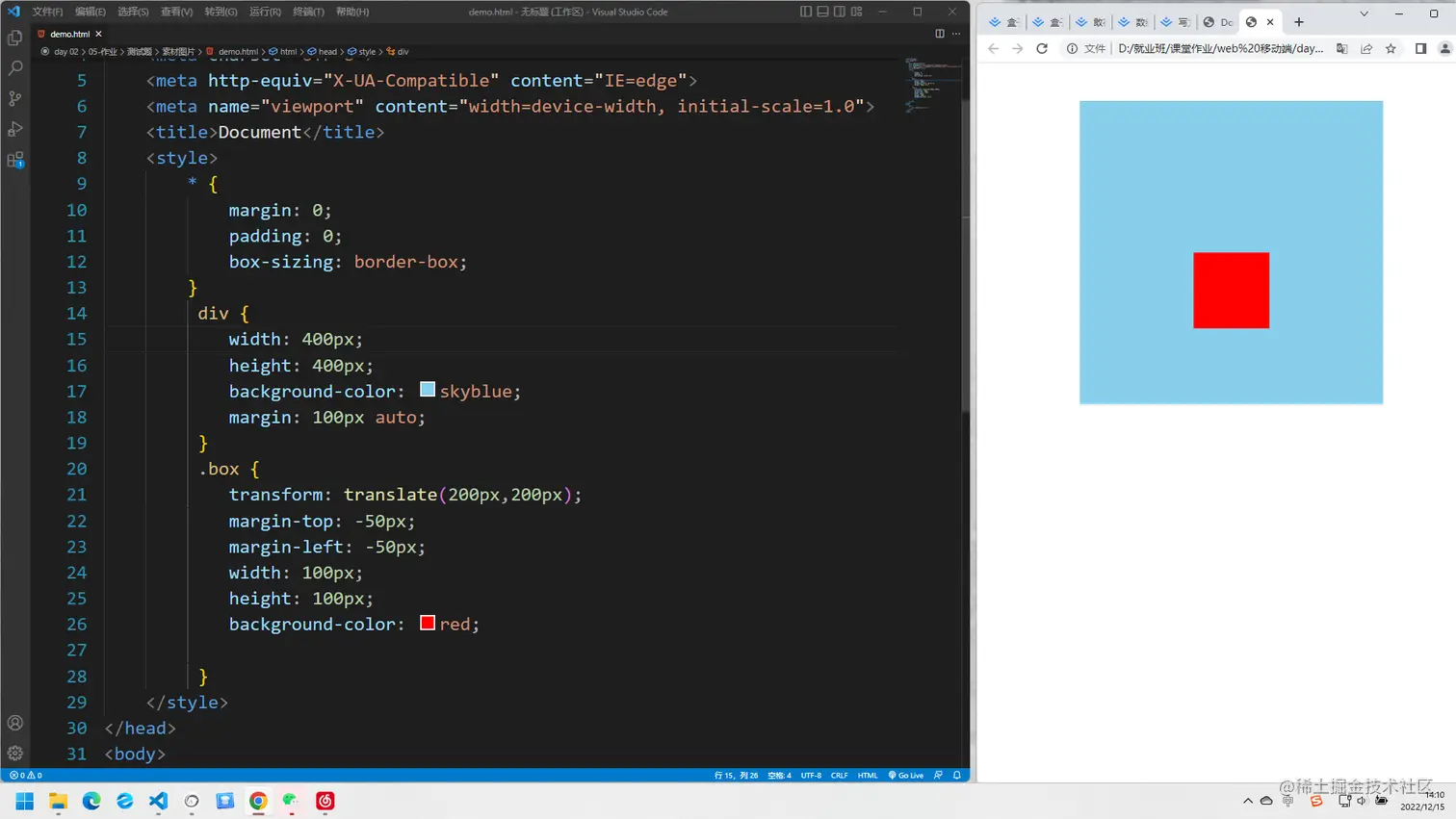Toggle the primary side bar layout icon
This screenshot has height=819, width=1456.
pos(806,12)
